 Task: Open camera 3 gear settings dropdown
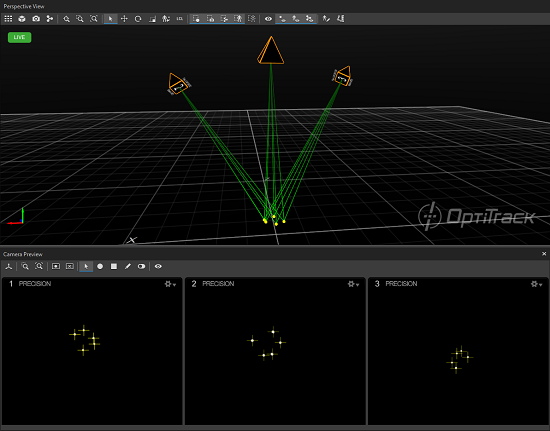[536, 284]
